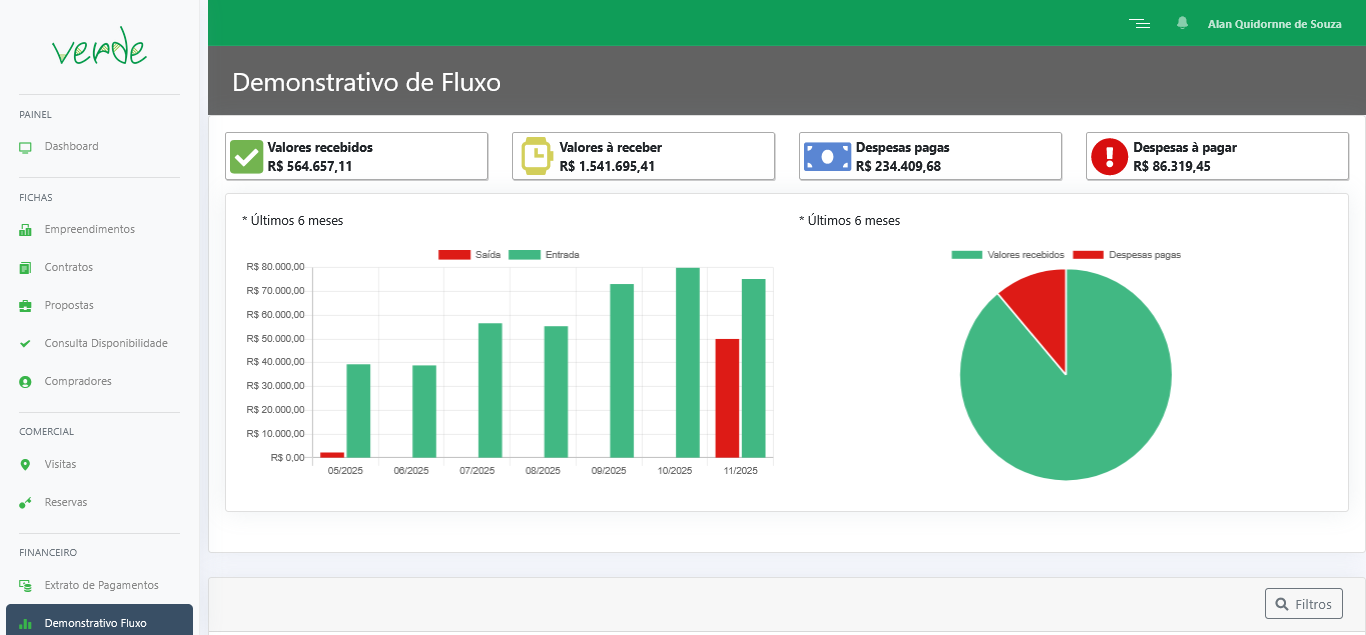This screenshot has width=1366, height=635.
Task: Open the Alan Quidornne de Souza user menu
Action: tap(1275, 24)
